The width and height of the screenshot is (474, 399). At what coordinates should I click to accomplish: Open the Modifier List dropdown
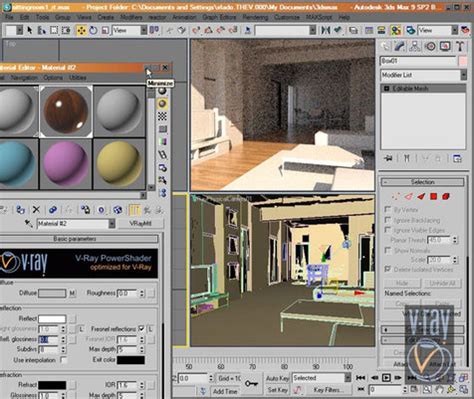pos(463,75)
